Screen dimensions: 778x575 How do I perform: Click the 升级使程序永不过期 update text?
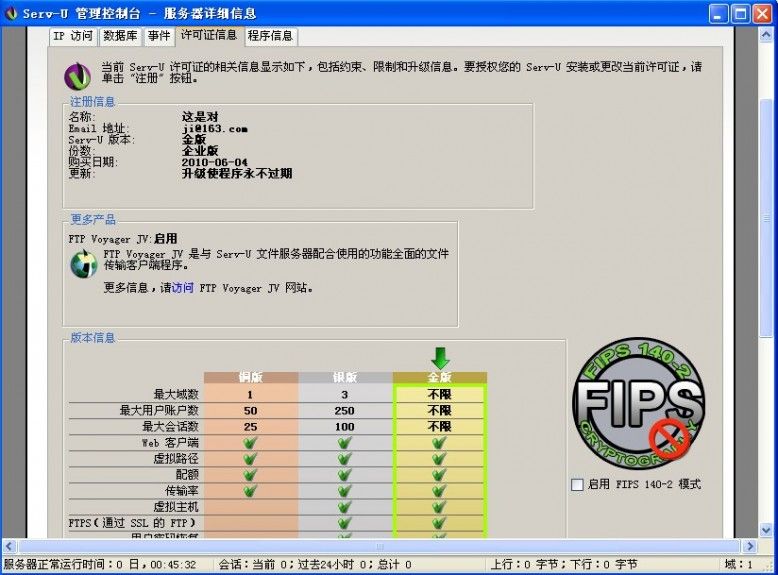coord(237,174)
